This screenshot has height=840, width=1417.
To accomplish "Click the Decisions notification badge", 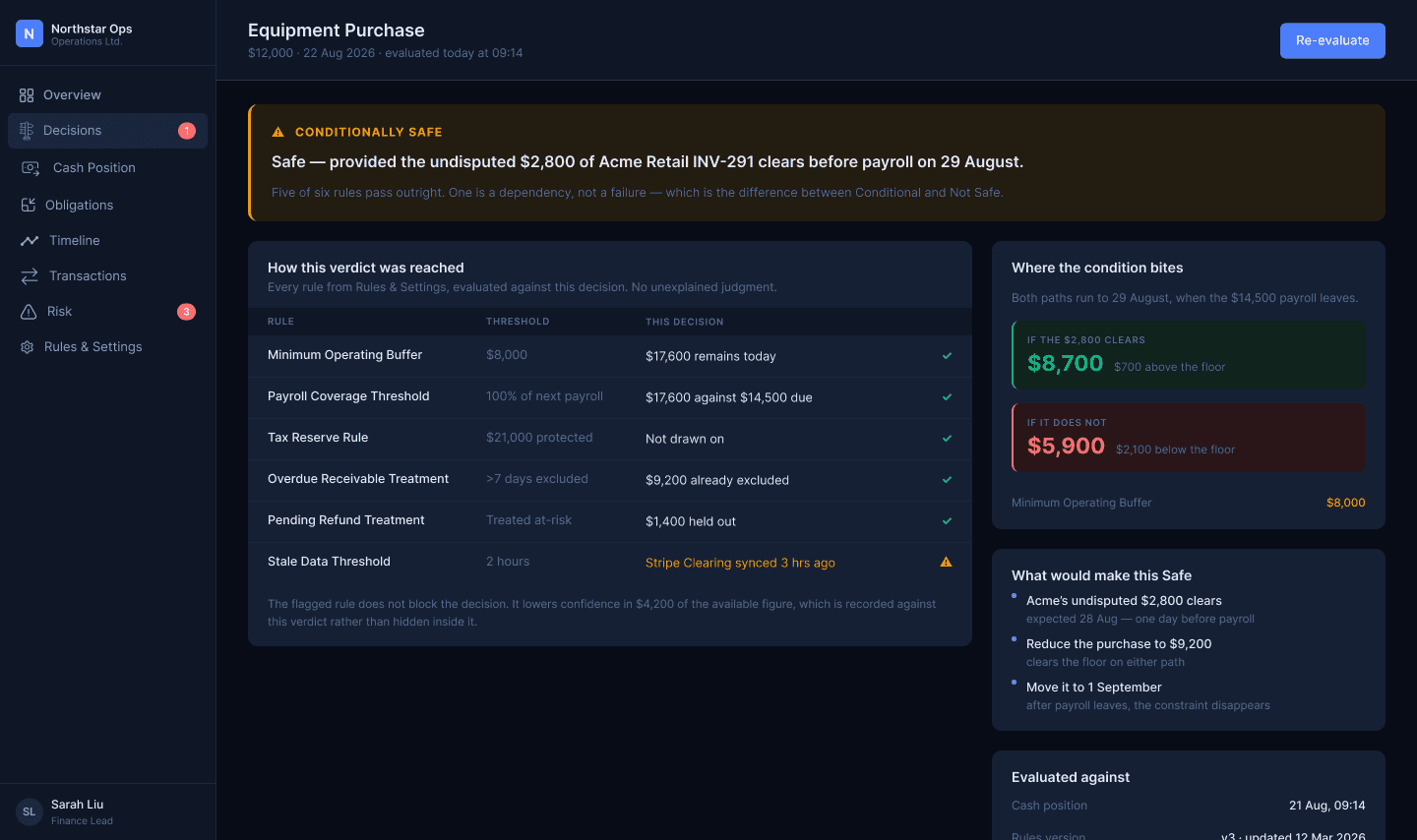I will click(187, 131).
